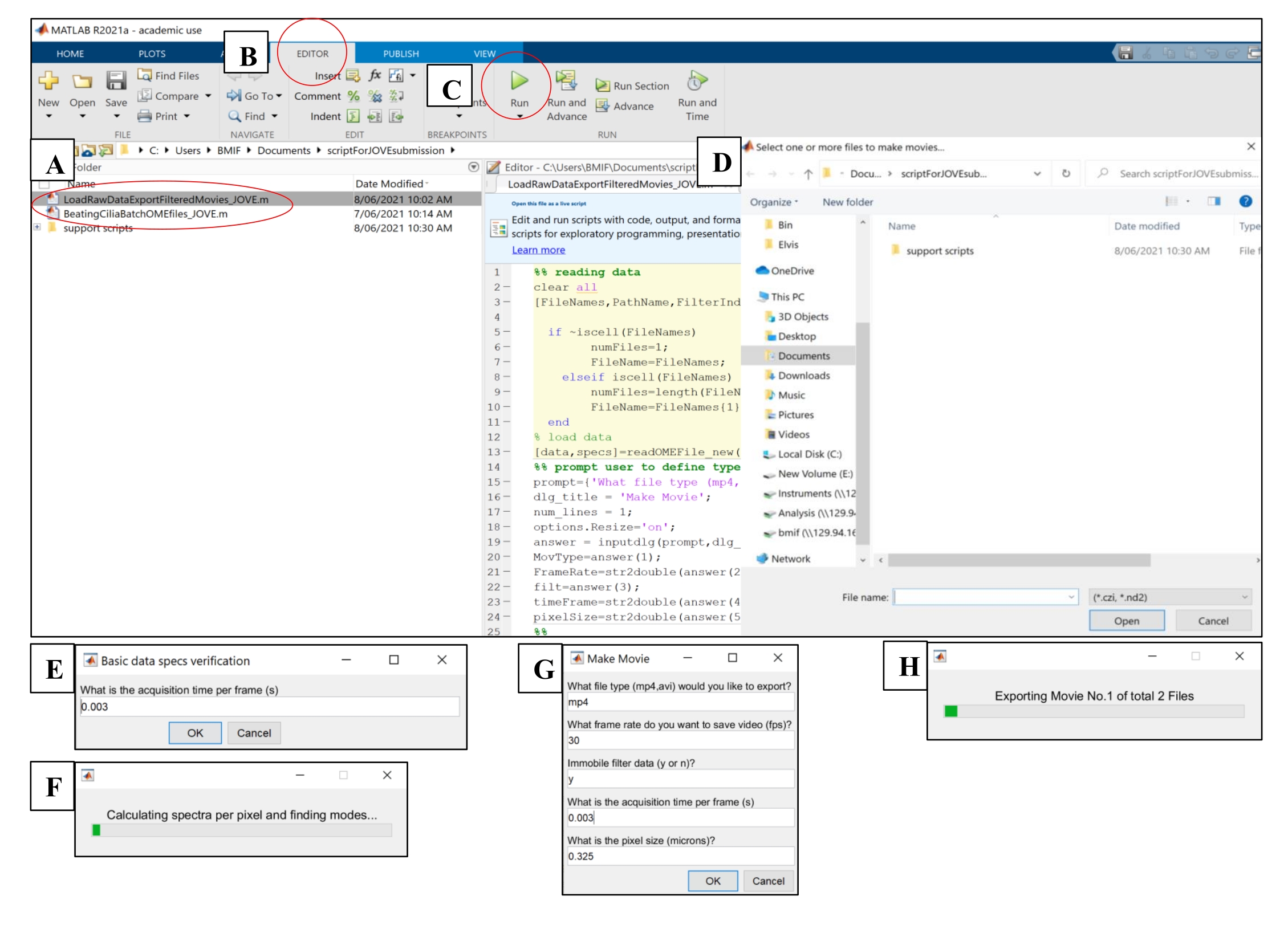Viewport: 1288px width, 925px height.
Task: Click the Insert function fx icon
Action: (375, 75)
